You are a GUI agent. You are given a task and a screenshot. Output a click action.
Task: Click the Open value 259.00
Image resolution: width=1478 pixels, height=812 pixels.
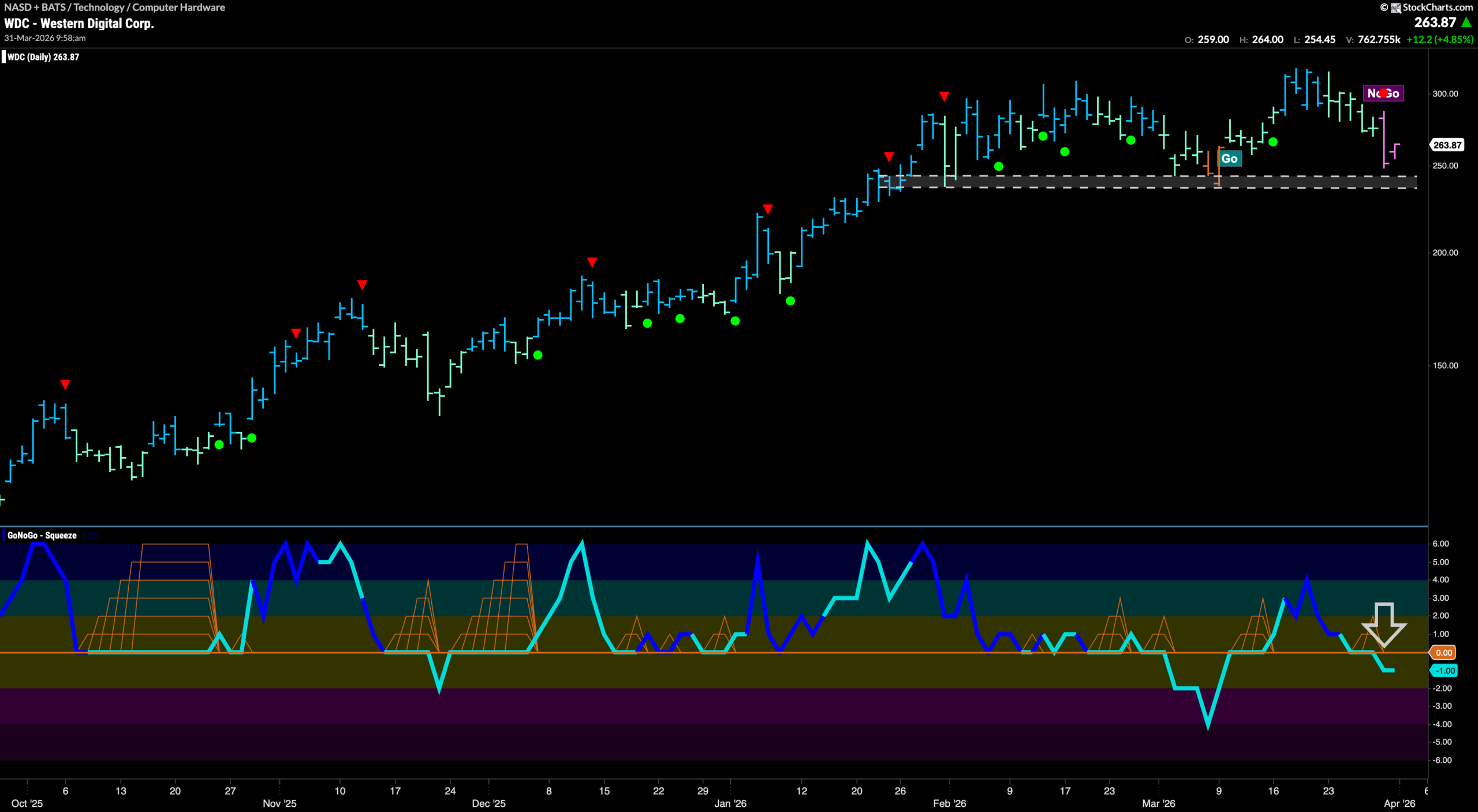coord(1213,39)
